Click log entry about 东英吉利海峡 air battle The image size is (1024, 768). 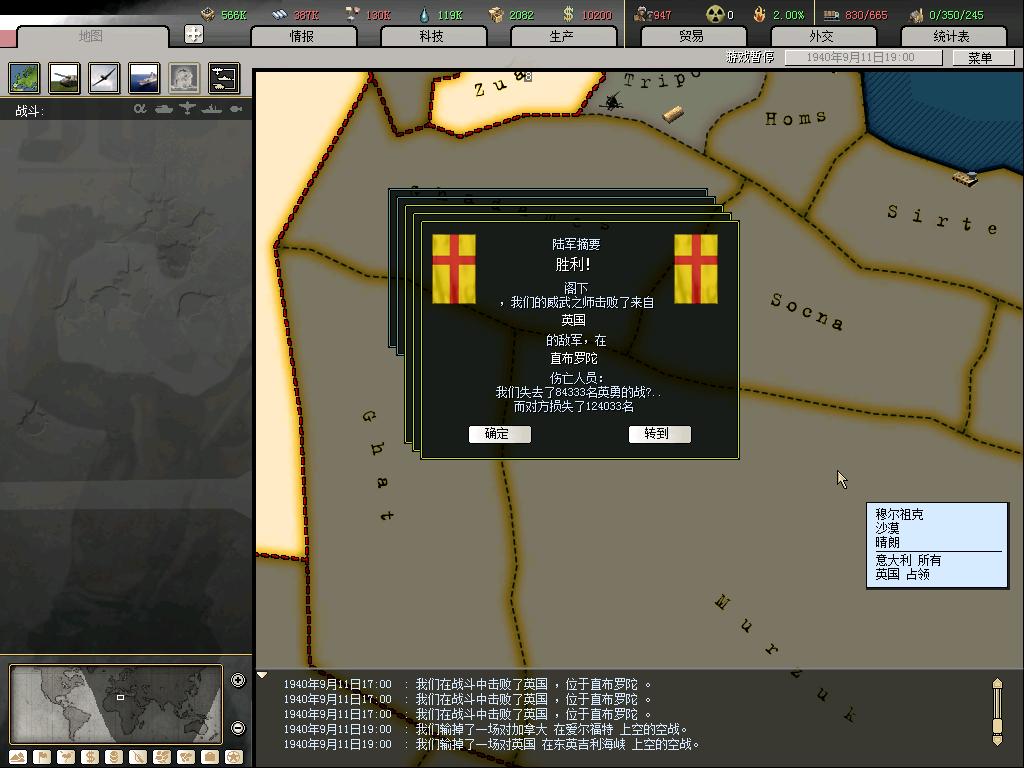point(492,744)
